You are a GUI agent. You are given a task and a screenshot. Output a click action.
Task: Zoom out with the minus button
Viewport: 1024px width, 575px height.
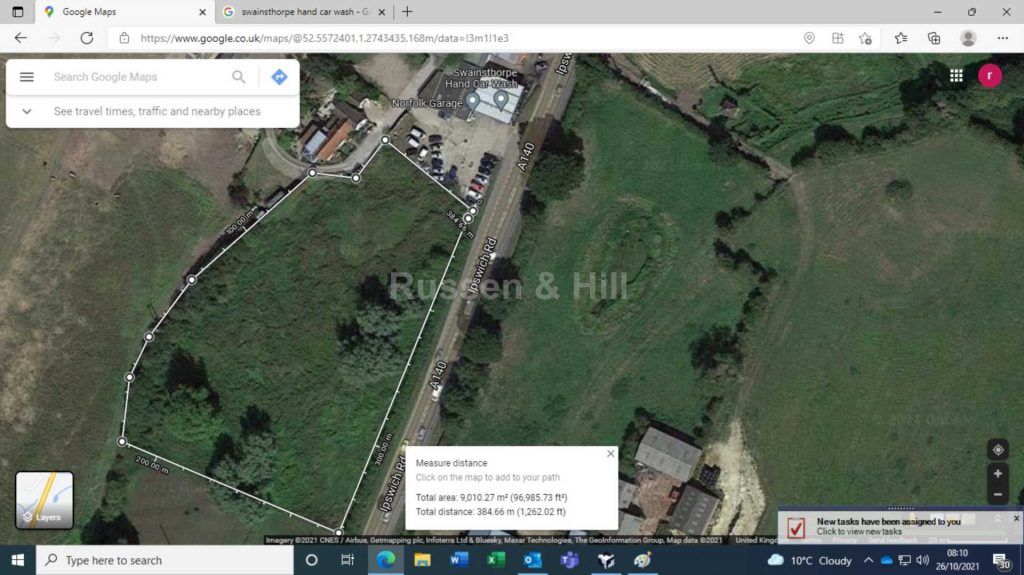coord(998,495)
